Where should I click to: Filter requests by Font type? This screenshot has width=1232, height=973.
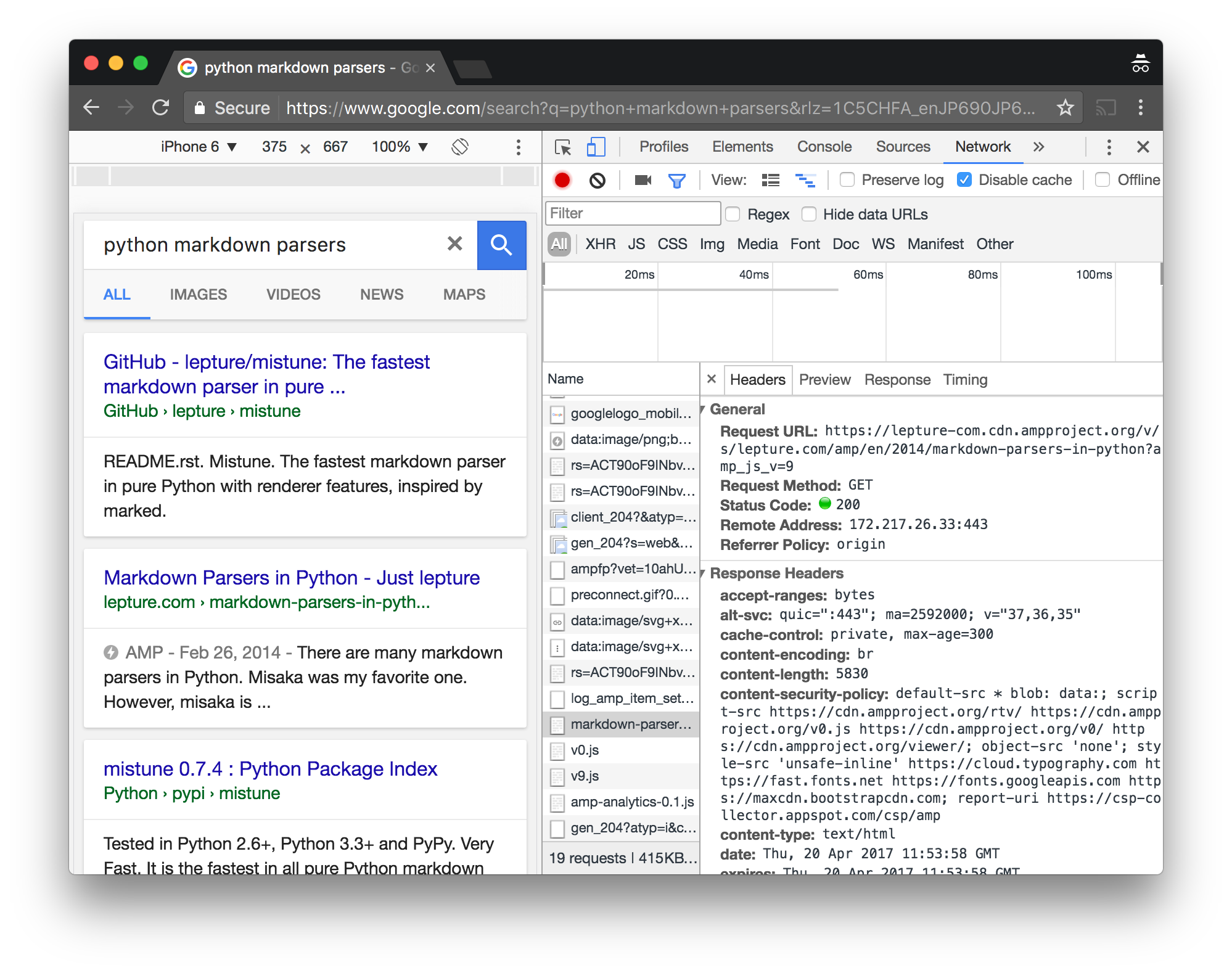pyautogui.click(x=805, y=244)
